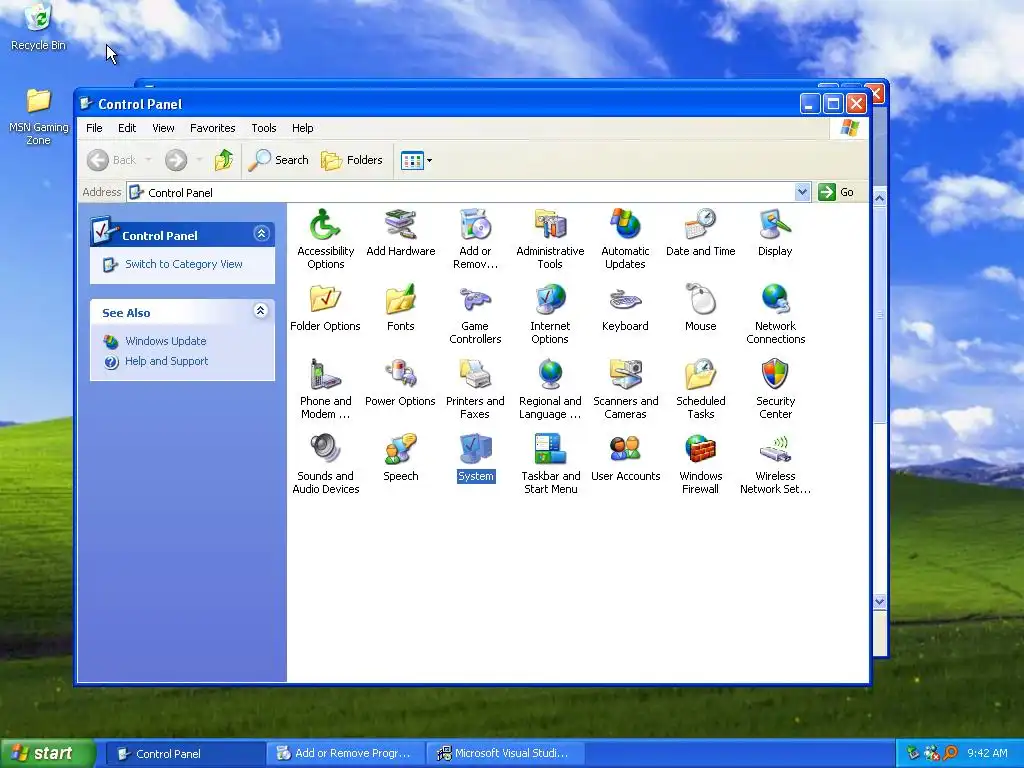Select the MSN Gaming Zone desktop folder
The height and width of the screenshot is (768, 1024).
tap(39, 117)
